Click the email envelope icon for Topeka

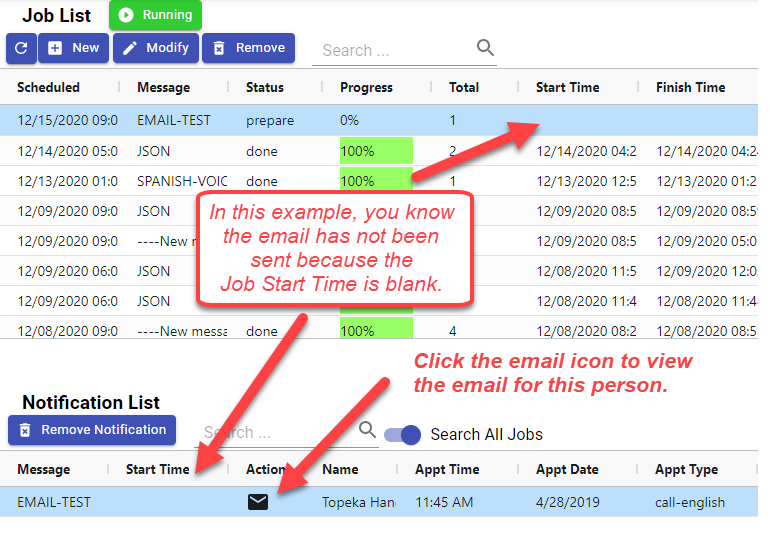coord(258,502)
